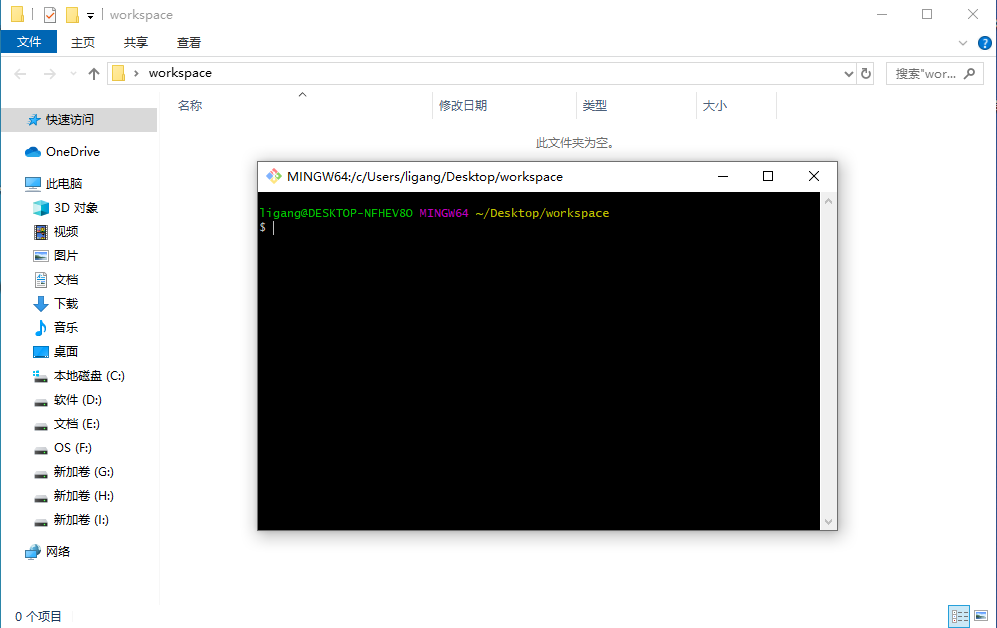This screenshot has height=628, width=997.
Task: Switch to the 共享 ribbon tab
Action: 135,43
